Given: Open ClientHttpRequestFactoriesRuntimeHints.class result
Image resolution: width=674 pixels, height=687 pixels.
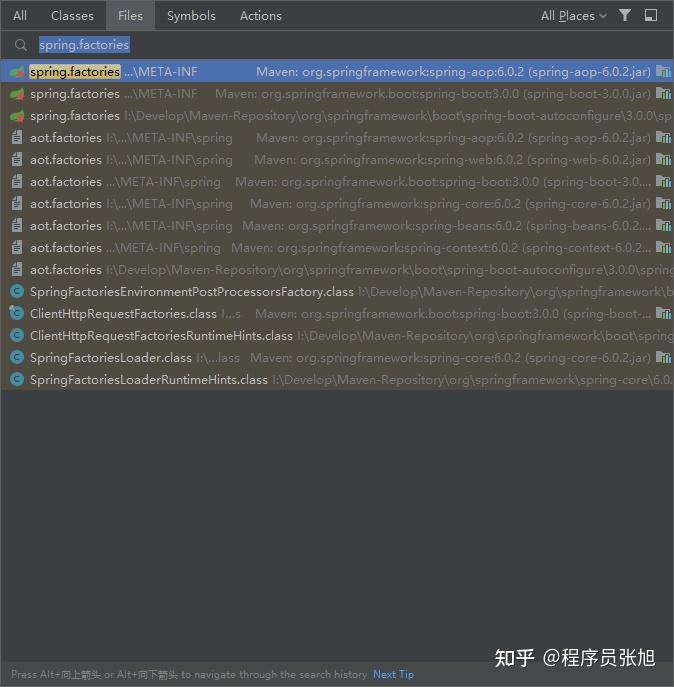Looking at the screenshot, I should [337, 336].
